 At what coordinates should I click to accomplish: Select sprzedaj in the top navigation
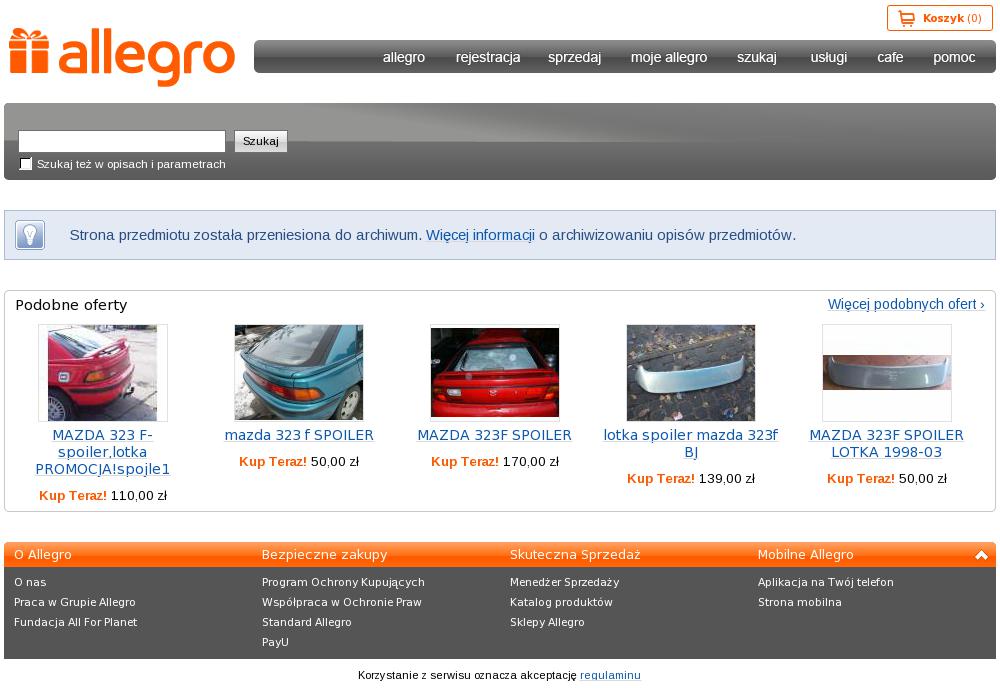point(574,57)
